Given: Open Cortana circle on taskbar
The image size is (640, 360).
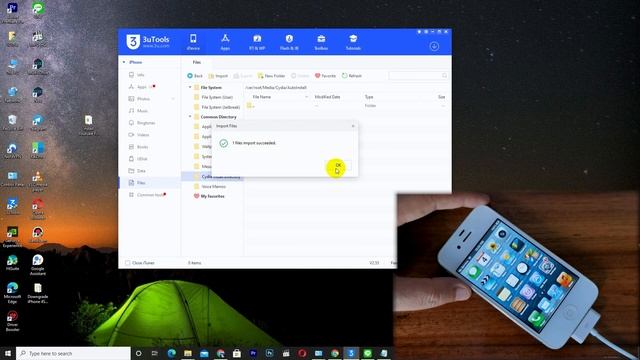Looking at the screenshot, I should click(138, 353).
